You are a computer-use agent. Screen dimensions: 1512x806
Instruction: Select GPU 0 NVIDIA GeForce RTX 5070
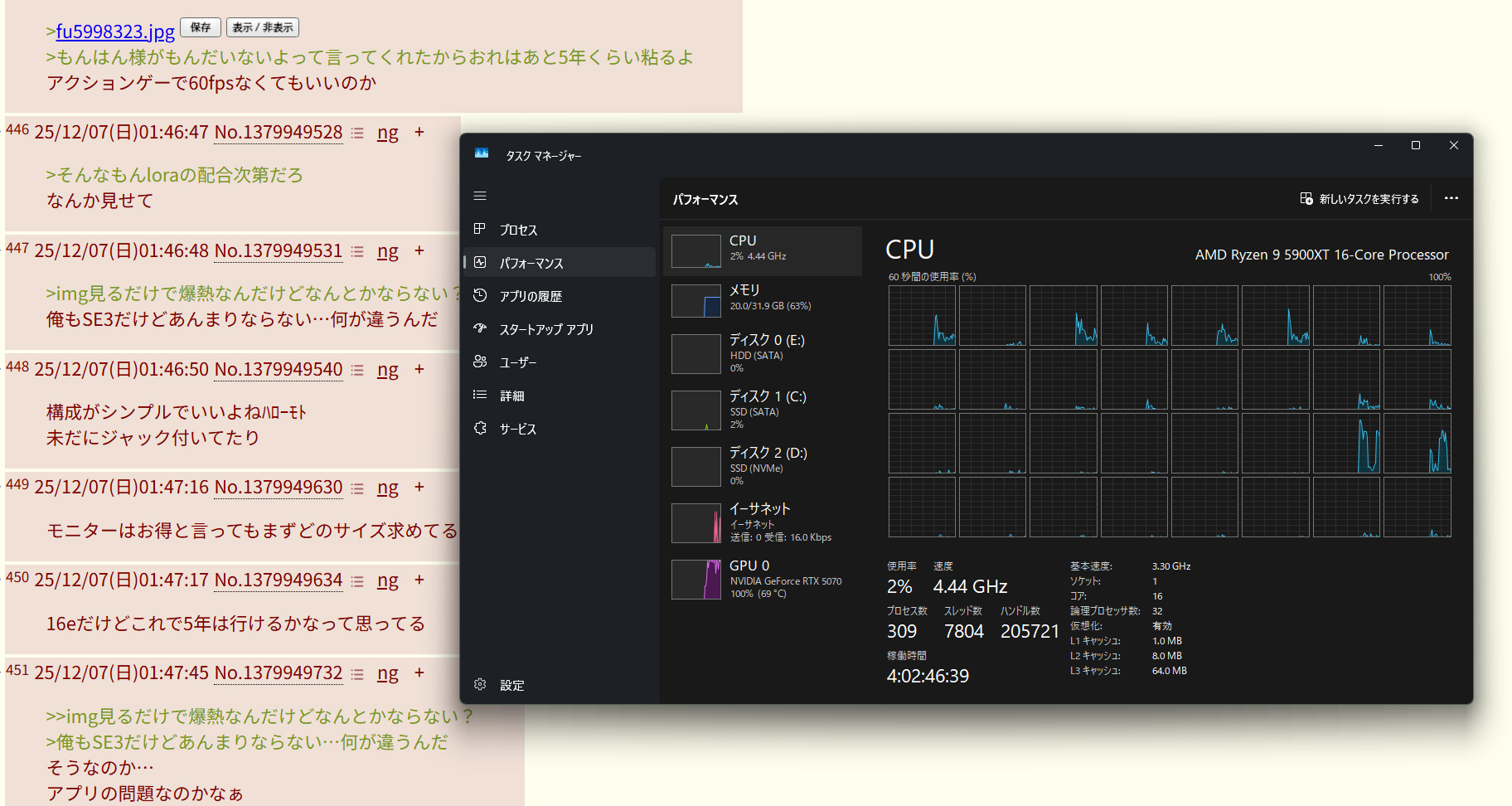pyautogui.click(x=763, y=579)
